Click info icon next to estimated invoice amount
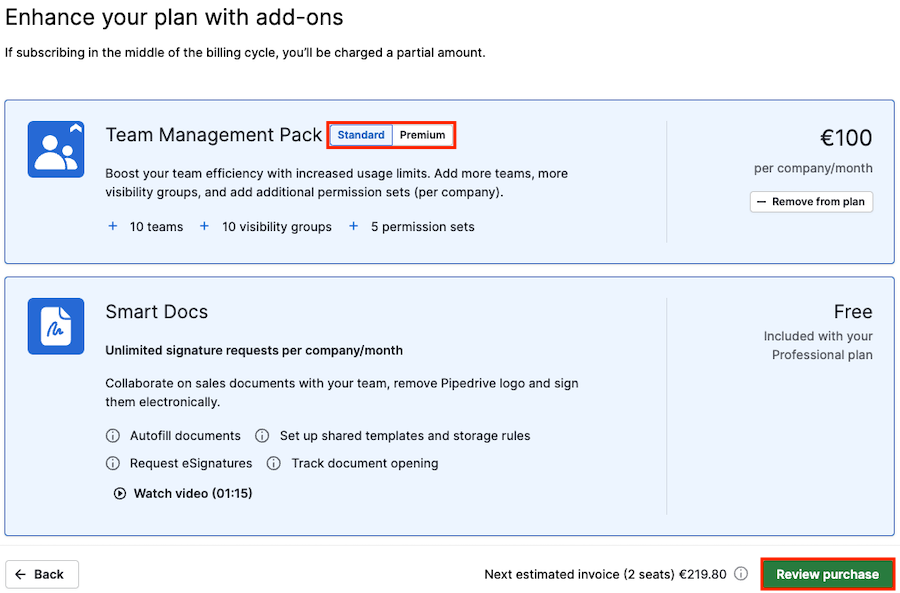Viewport: 900px width, 593px height. (741, 574)
